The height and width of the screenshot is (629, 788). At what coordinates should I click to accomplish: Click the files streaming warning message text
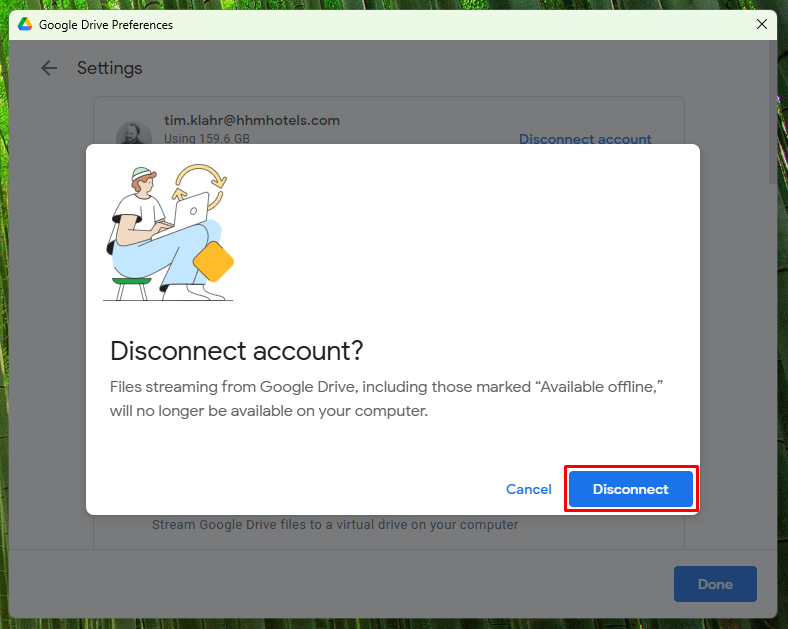point(387,398)
